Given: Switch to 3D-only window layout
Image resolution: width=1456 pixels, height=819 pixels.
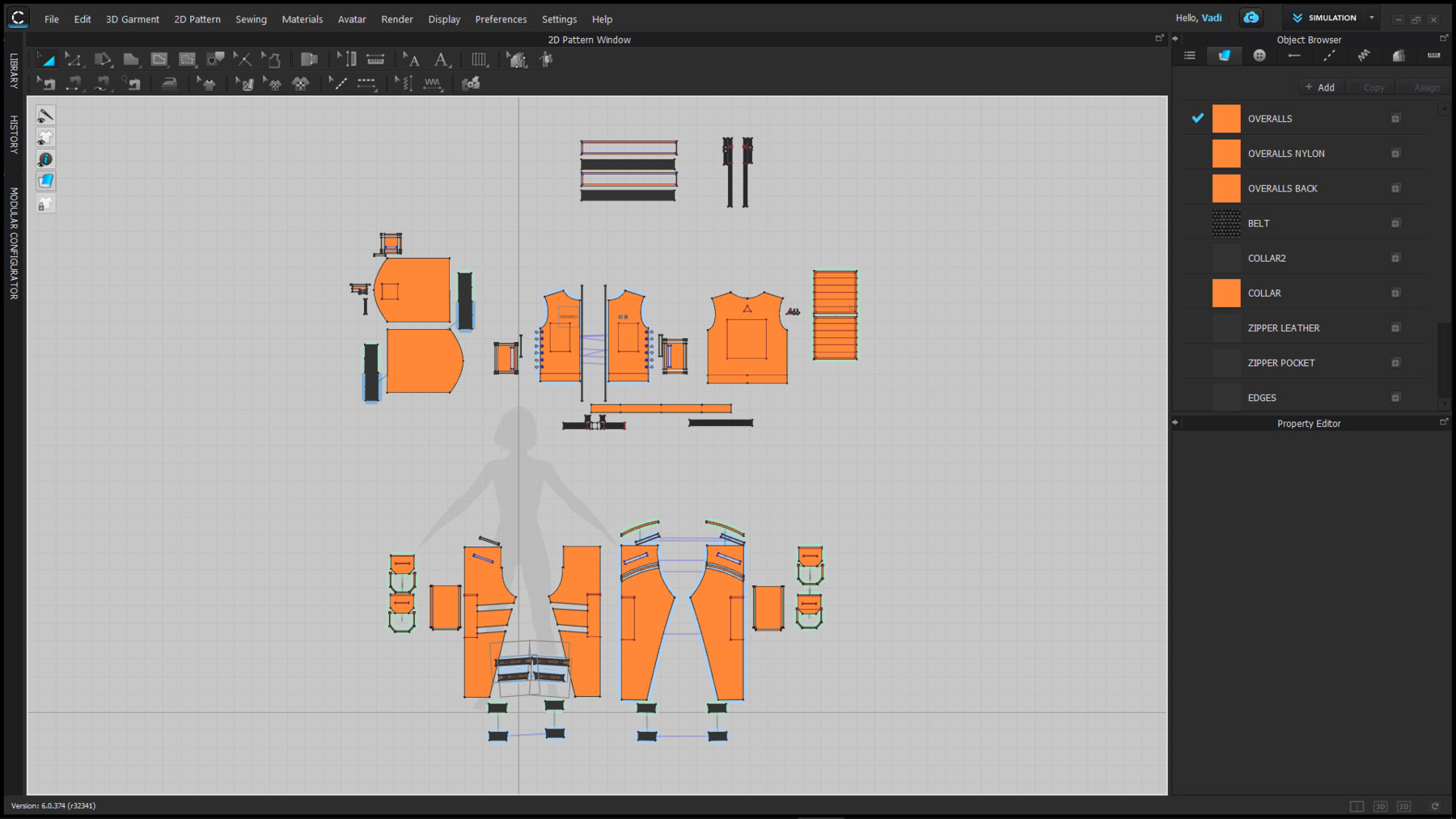Looking at the screenshot, I should pyautogui.click(x=1380, y=806).
